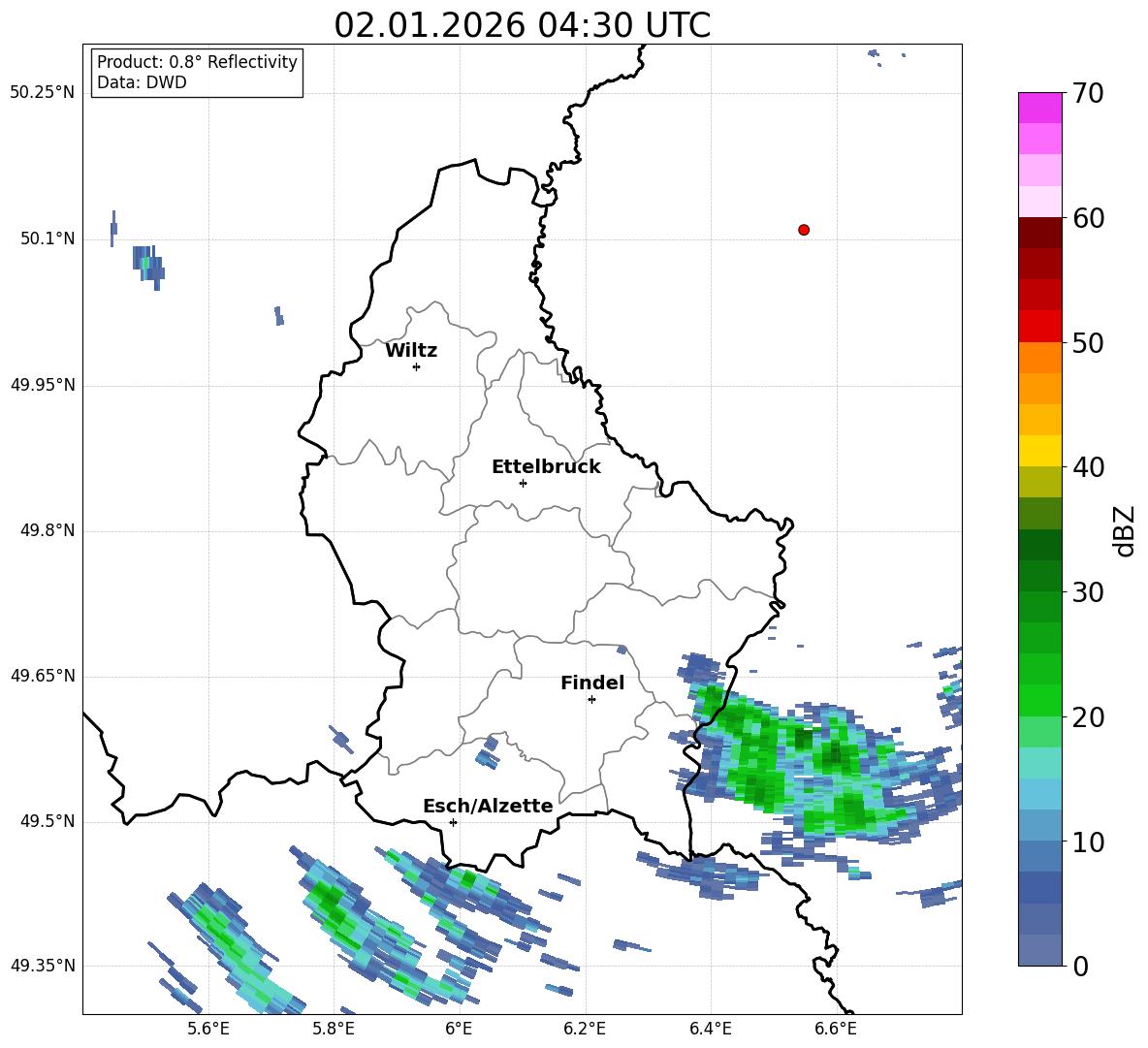
Task: Click the 6°E longitude label
Action: pos(459,1029)
